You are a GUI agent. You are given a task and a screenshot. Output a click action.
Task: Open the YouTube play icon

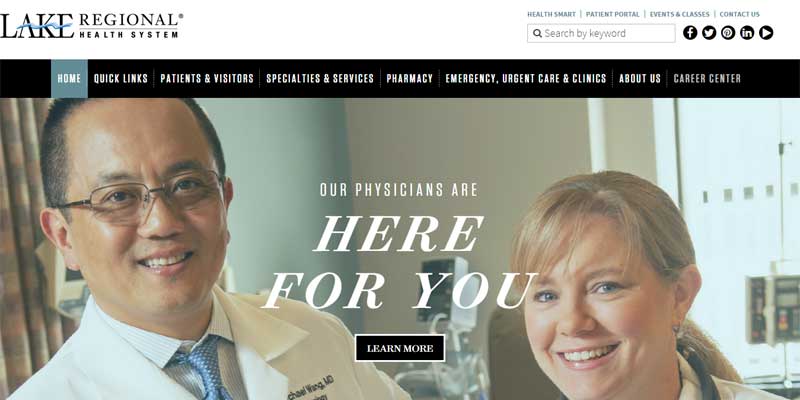[766, 33]
